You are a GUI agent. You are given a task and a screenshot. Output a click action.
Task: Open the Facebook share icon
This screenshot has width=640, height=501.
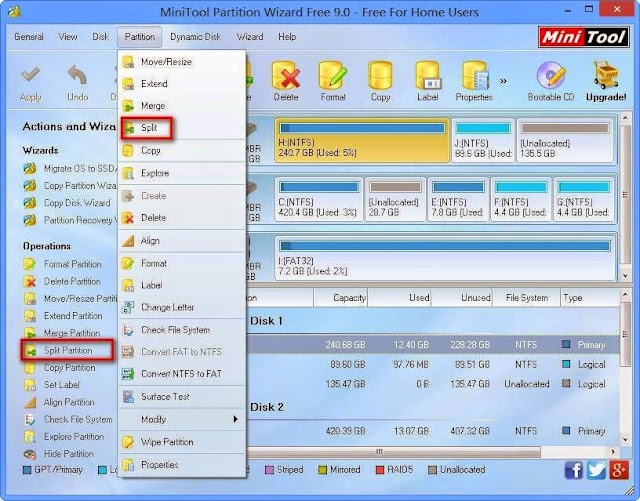pos(574,470)
